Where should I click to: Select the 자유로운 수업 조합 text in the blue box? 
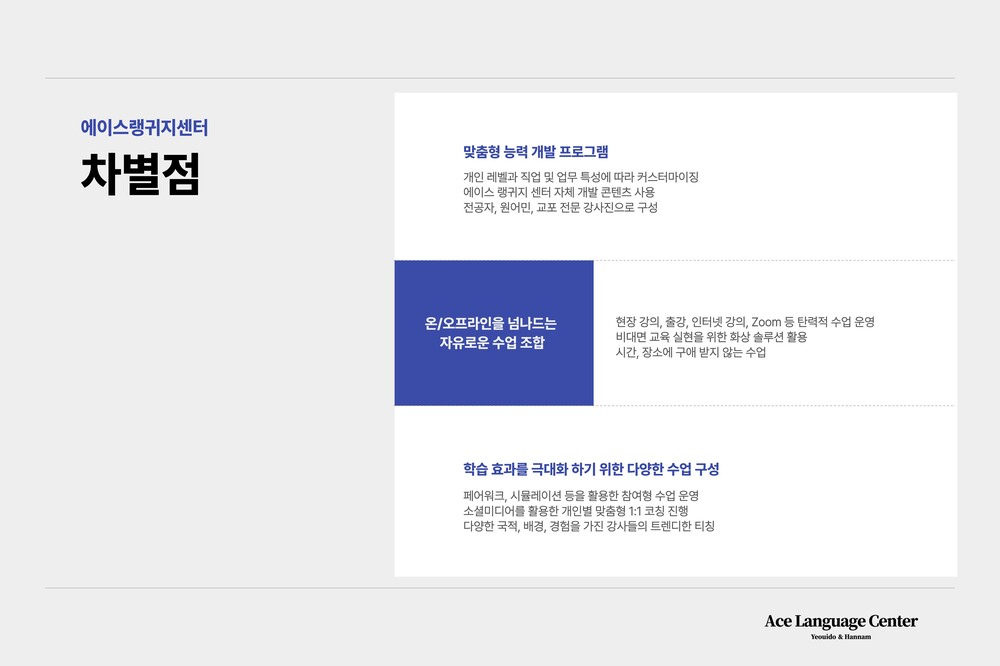491,343
